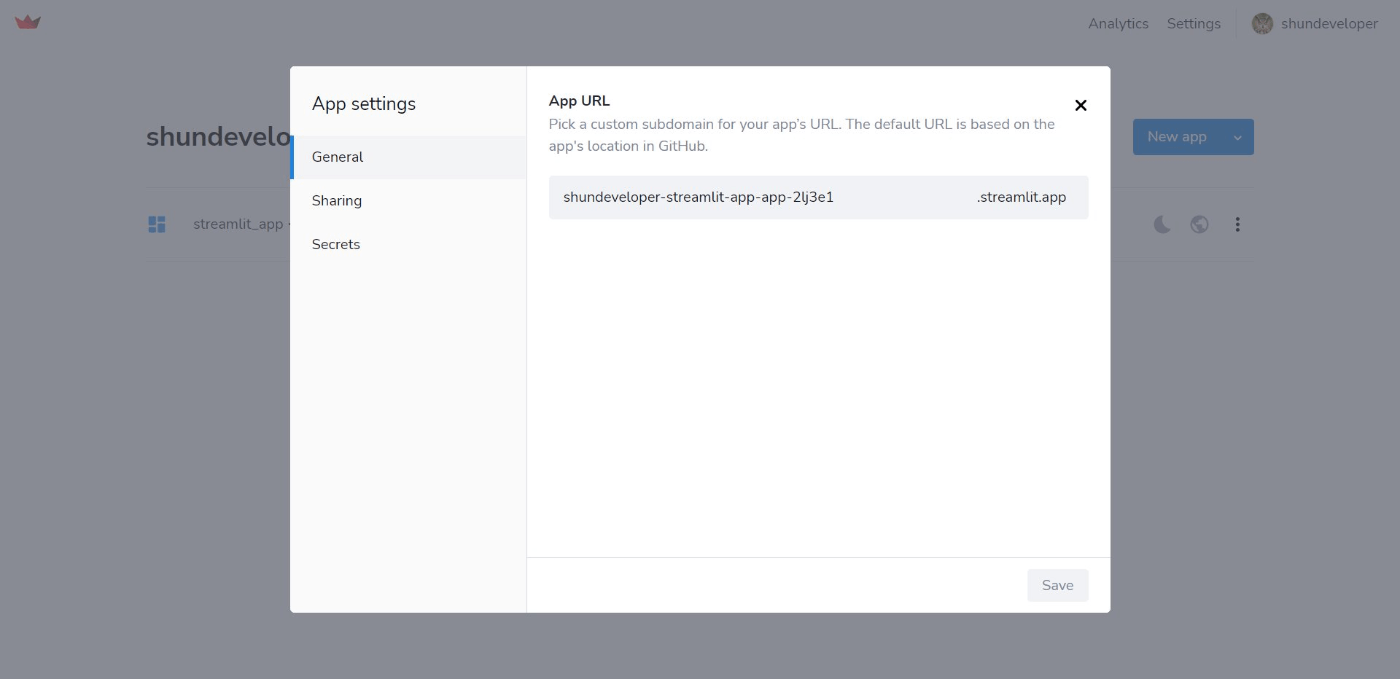Open the Analytics page
The image size is (1400, 679).
coord(1118,24)
